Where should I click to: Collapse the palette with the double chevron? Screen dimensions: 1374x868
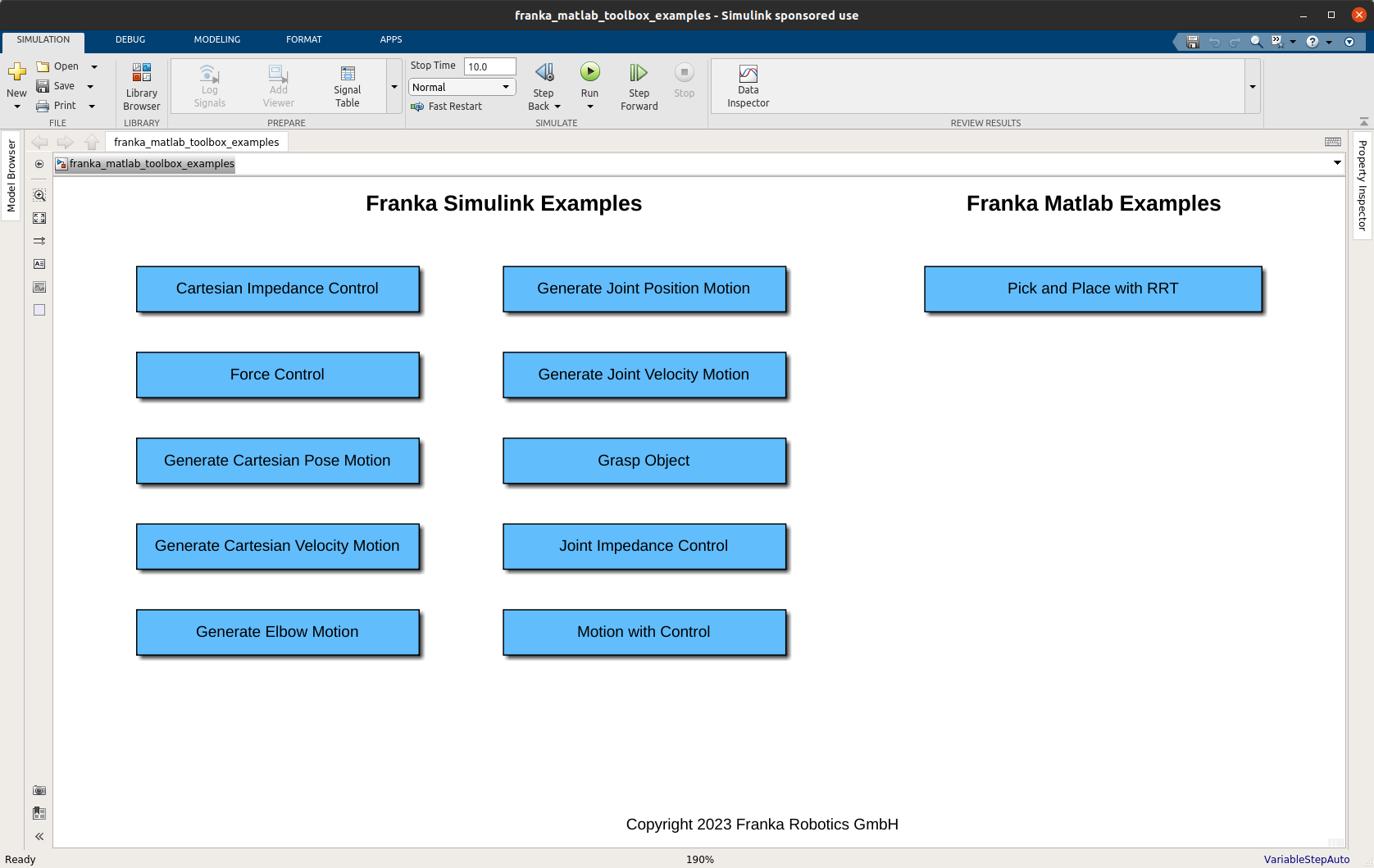[39, 836]
